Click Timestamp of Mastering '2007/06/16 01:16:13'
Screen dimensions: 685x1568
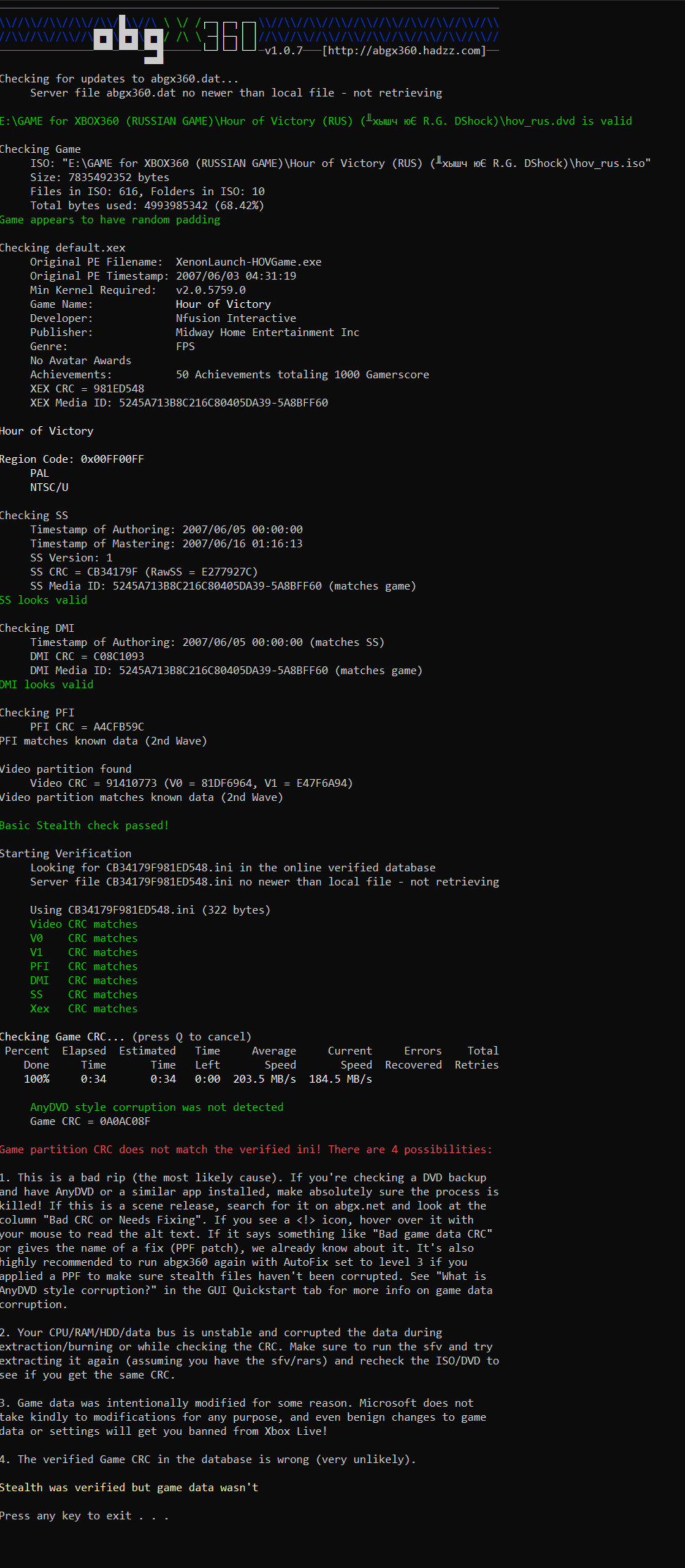(x=242, y=544)
